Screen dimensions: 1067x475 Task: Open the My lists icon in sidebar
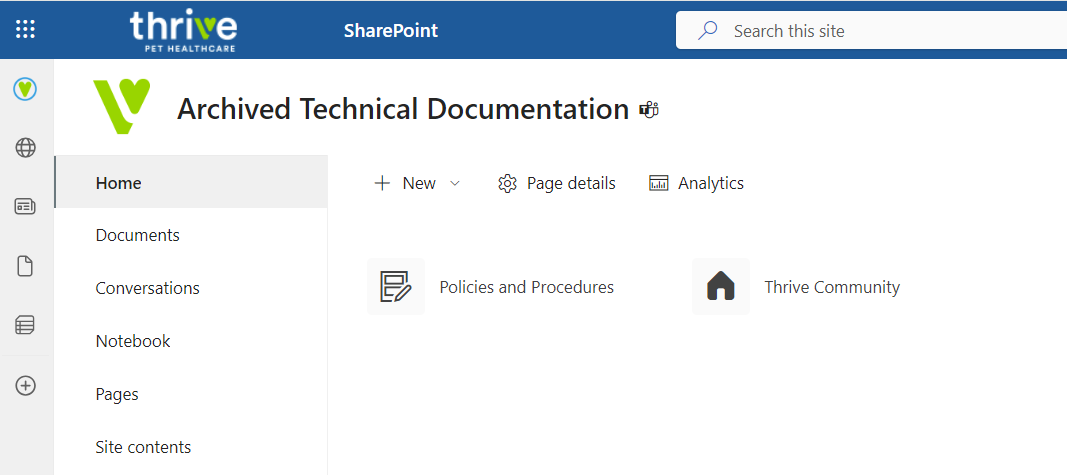26,325
